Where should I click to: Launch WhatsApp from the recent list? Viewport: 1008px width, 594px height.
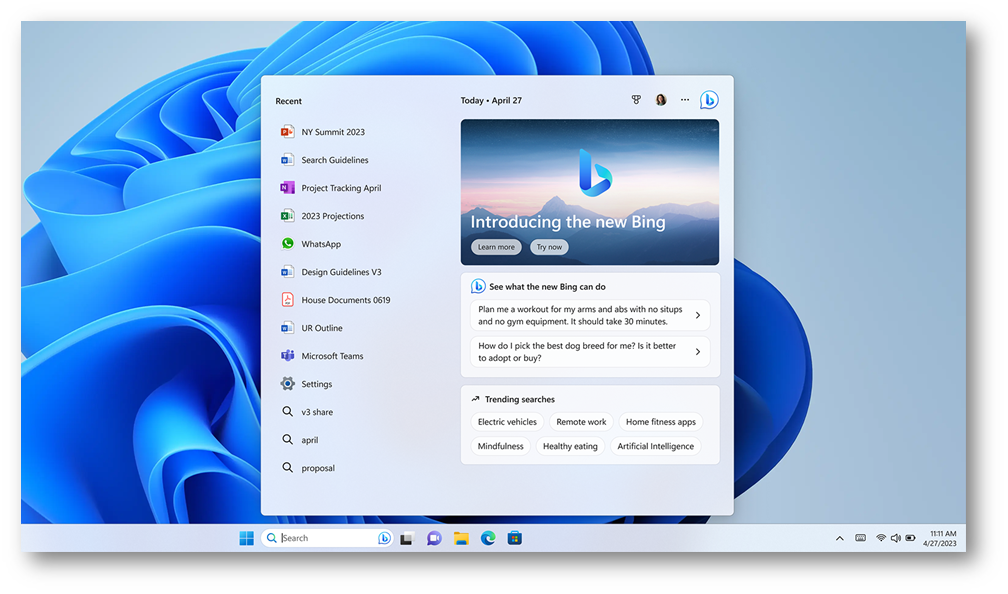(320, 244)
